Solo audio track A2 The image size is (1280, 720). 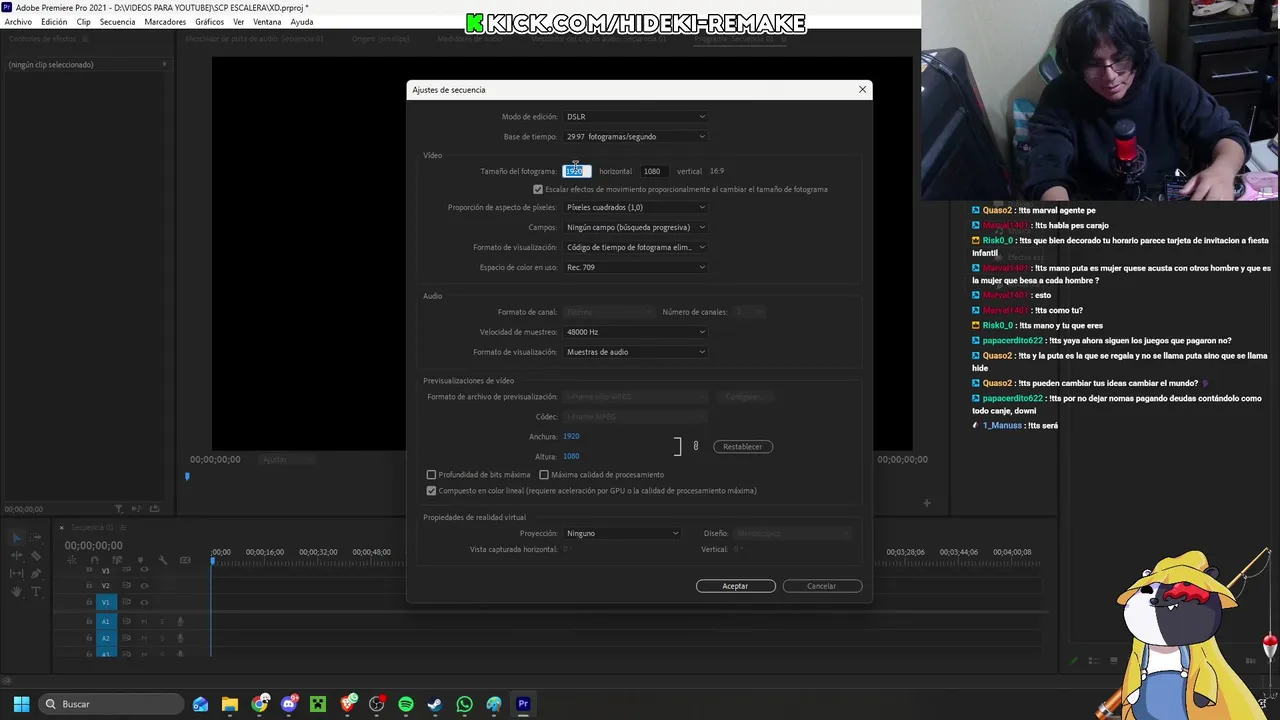tap(162, 638)
